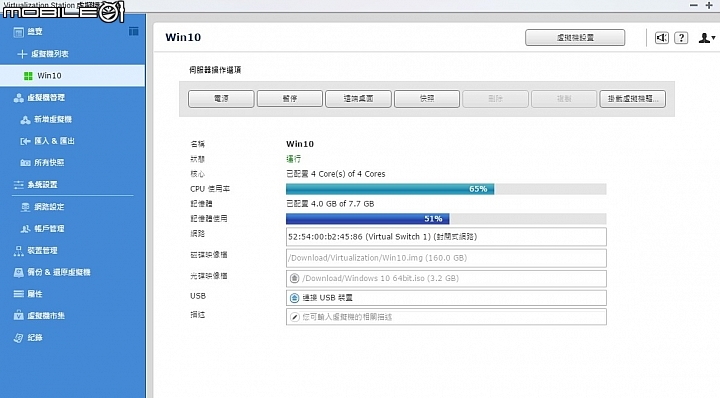The height and width of the screenshot is (398, 720).
Task: Click the pencil icon in description field
Action: coord(295,317)
